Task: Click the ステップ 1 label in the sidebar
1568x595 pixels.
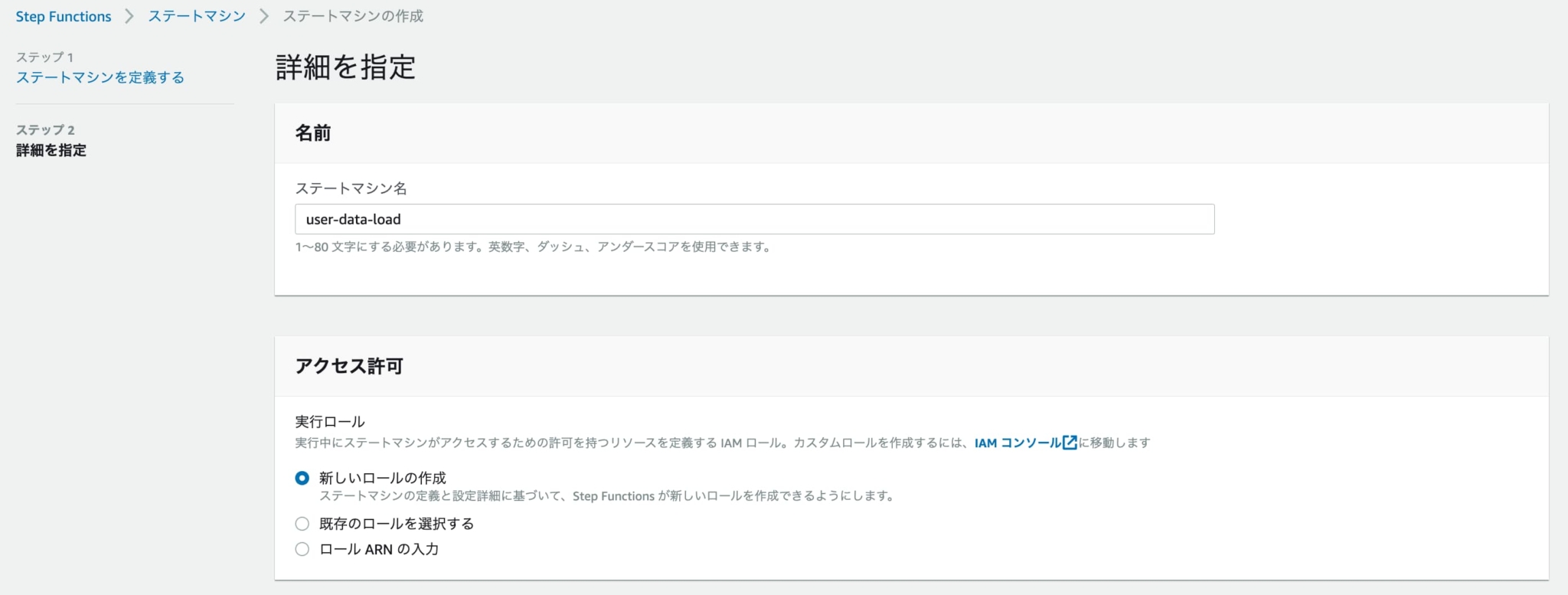Action: click(x=44, y=57)
